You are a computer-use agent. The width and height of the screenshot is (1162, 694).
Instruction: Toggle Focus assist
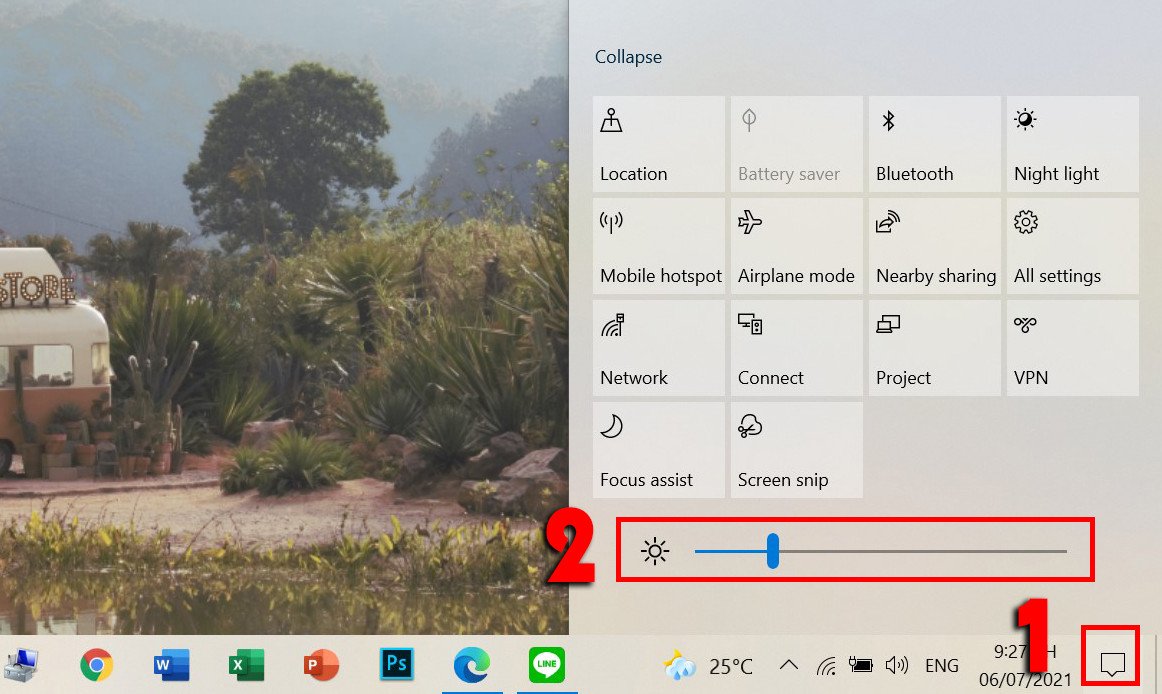point(658,450)
